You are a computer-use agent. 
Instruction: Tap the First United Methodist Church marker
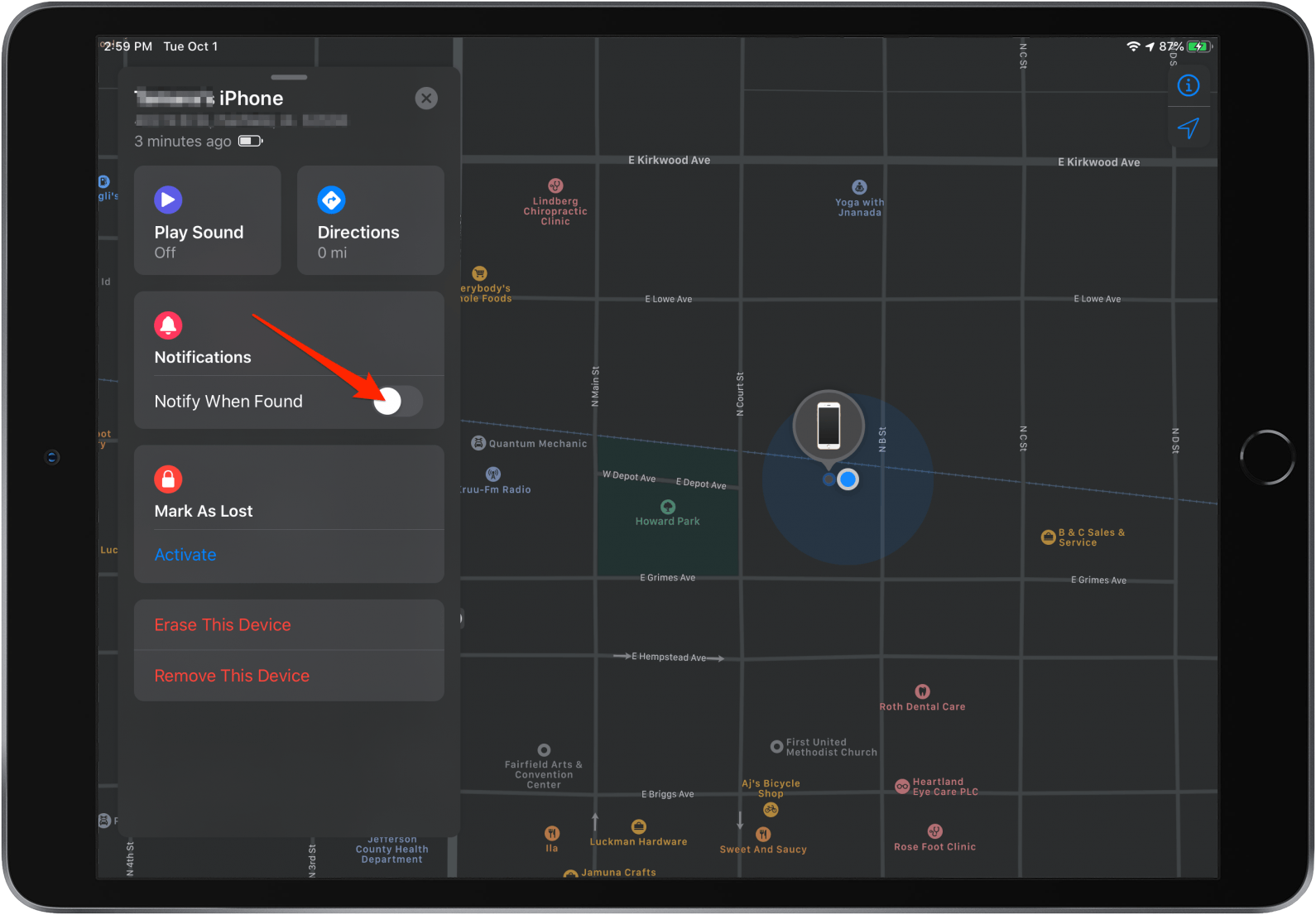pyautogui.click(x=776, y=747)
